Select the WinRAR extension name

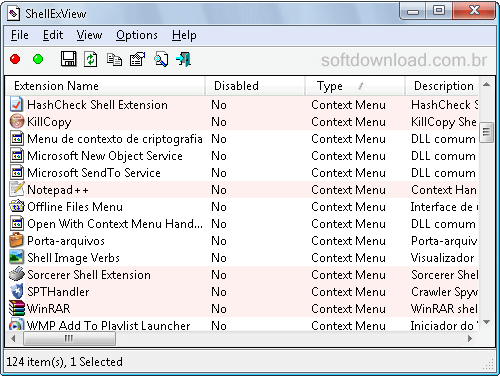point(49,309)
